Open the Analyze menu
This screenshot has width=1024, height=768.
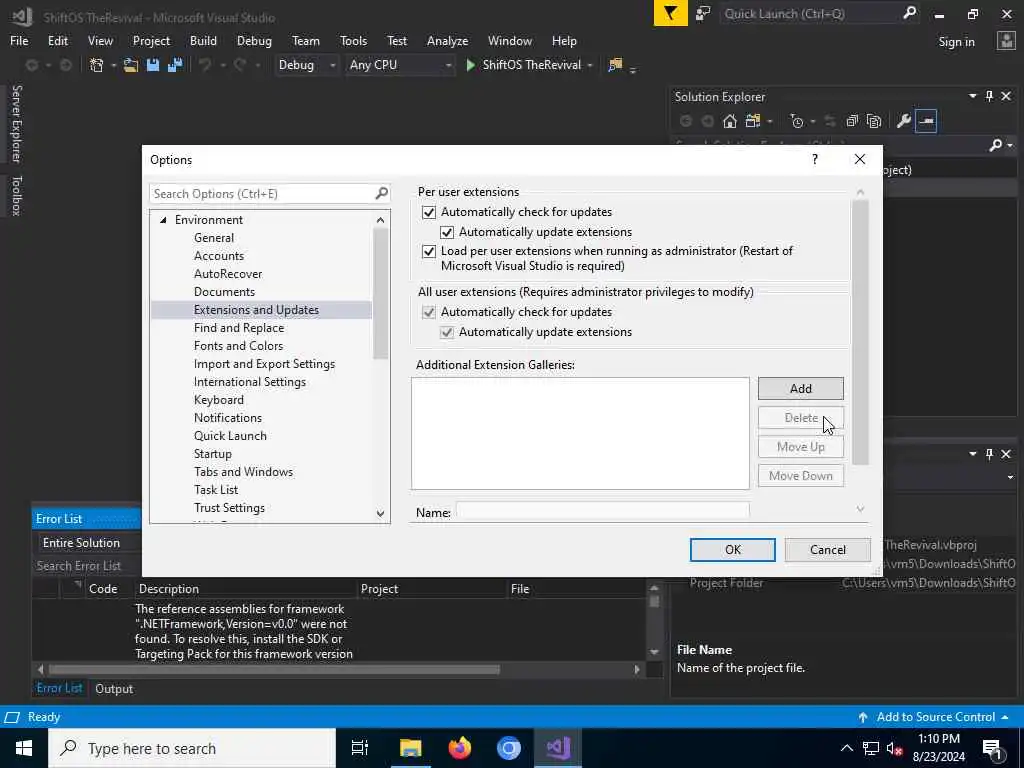pyautogui.click(x=447, y=40)
